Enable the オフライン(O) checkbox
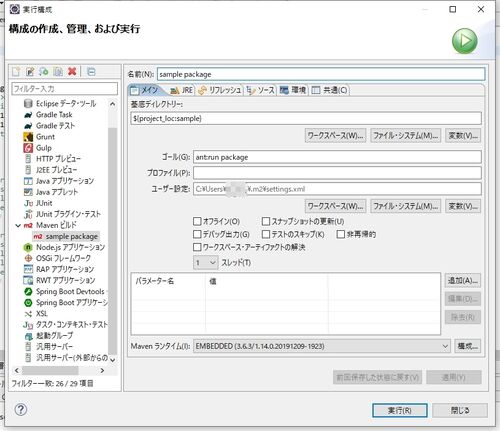 (x=197, y=221)
